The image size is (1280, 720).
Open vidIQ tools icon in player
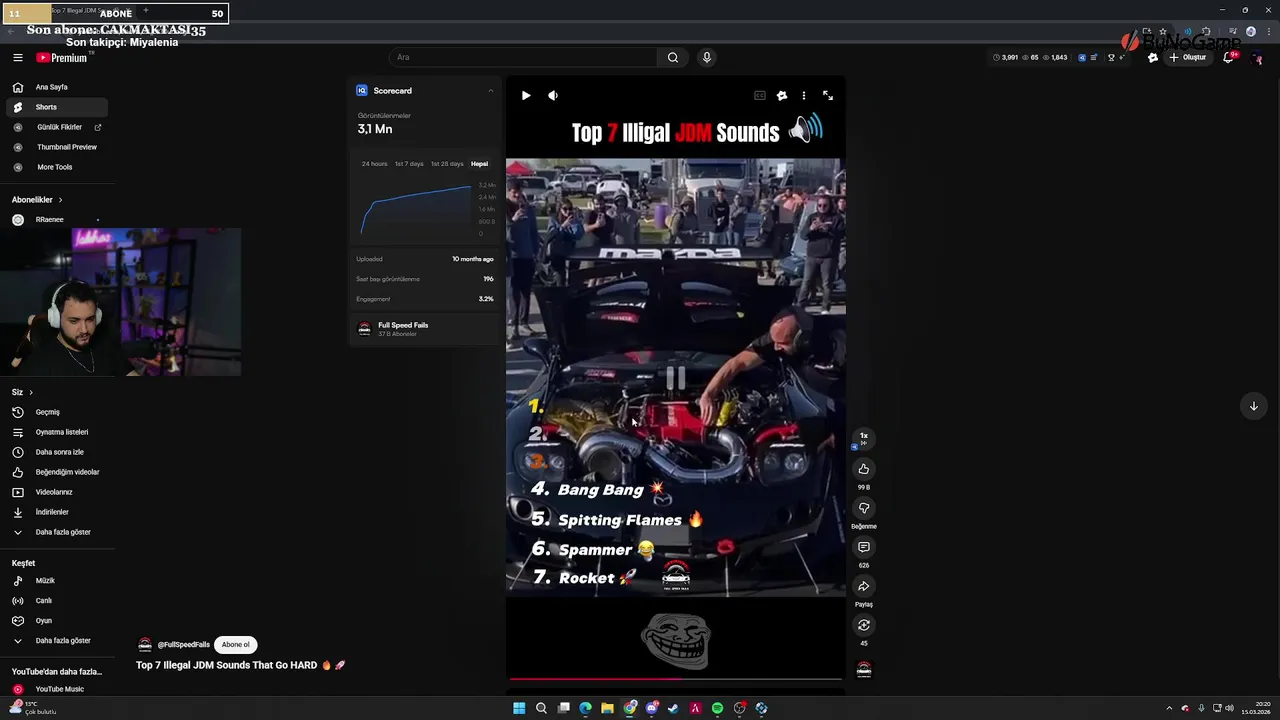tap(782, 95)
